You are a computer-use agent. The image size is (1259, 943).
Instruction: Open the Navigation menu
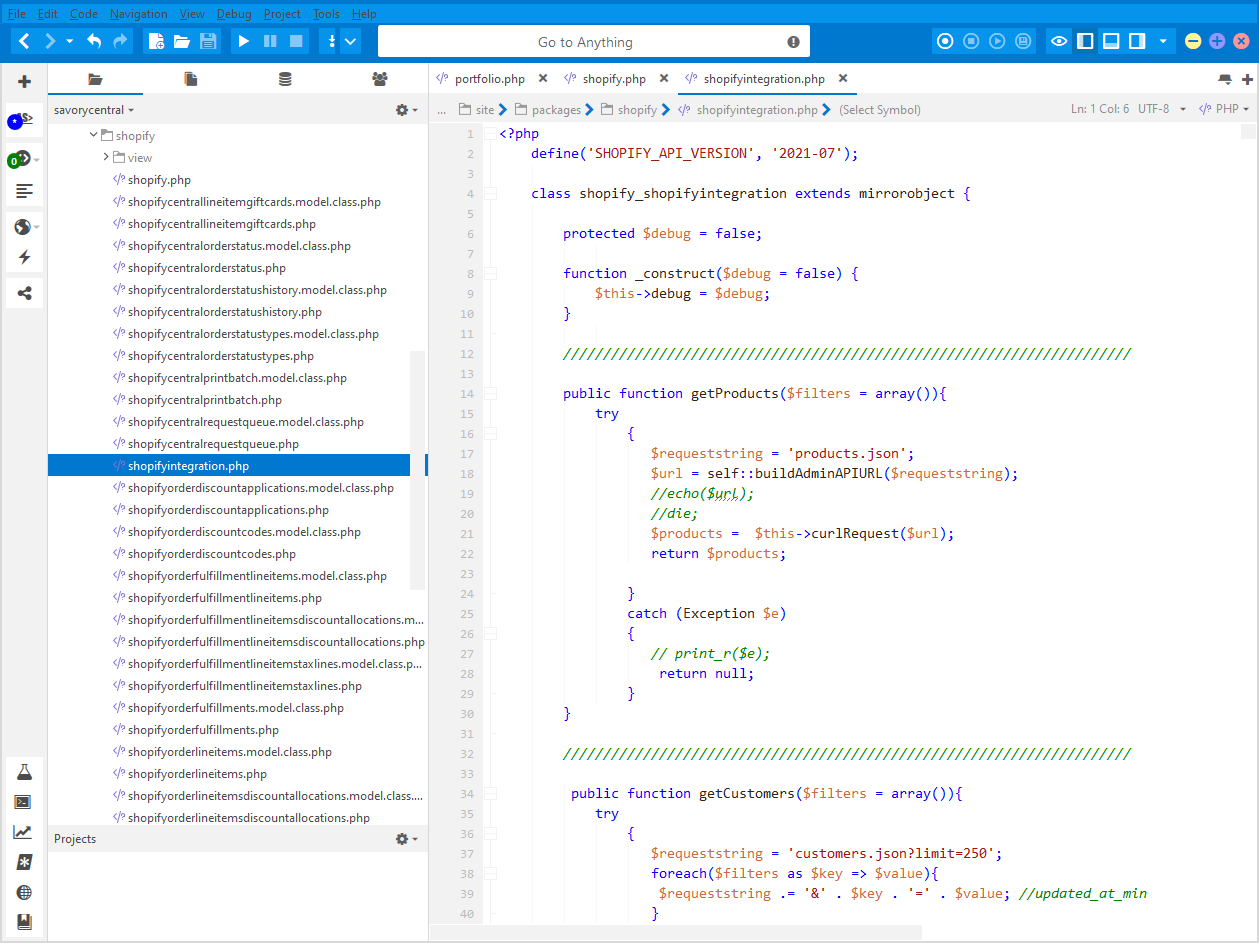point(139,14)
